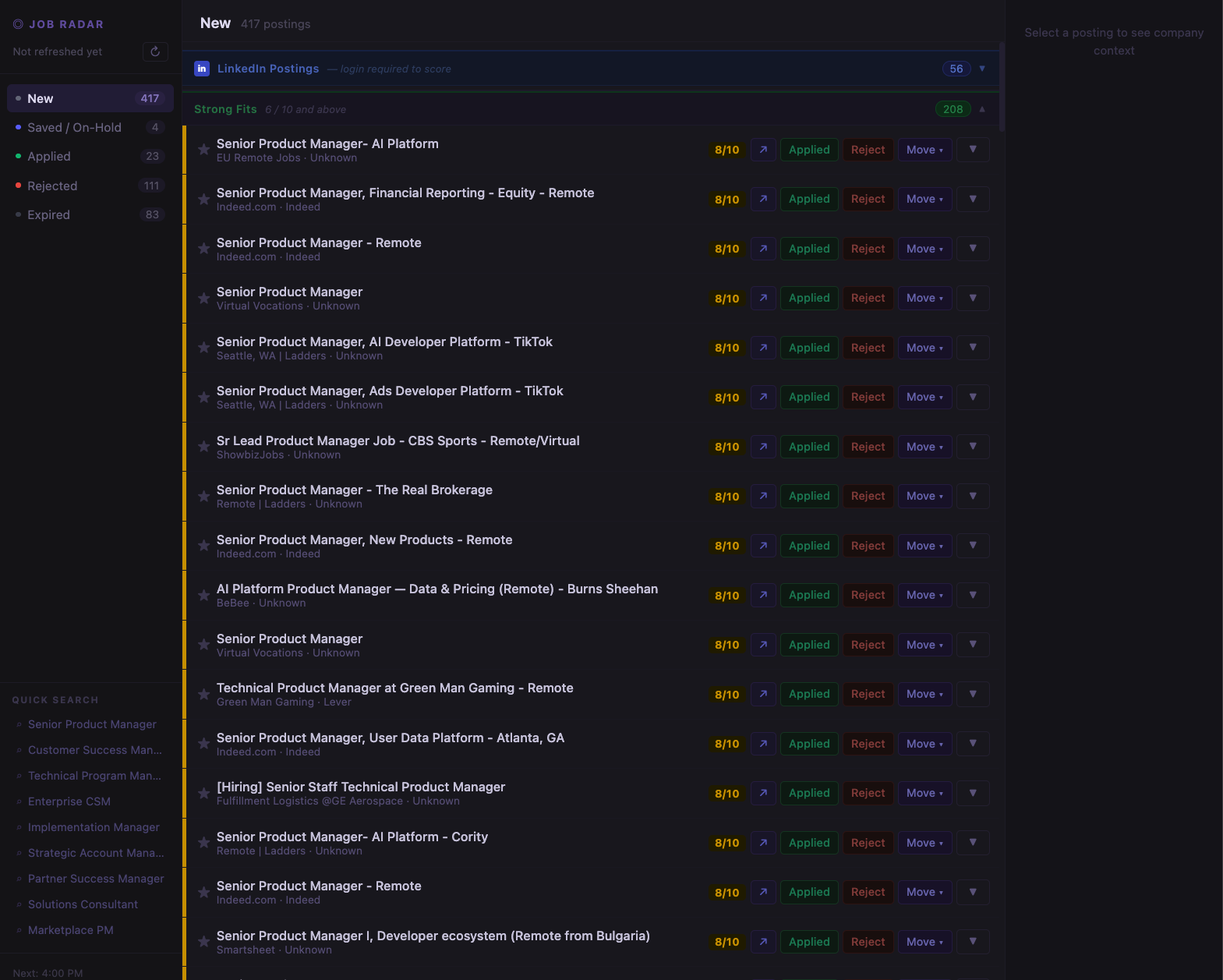Star the Burns Sheehan AI Platform posting
This screenshot has height=980, width=1223.
pos(203,595)
